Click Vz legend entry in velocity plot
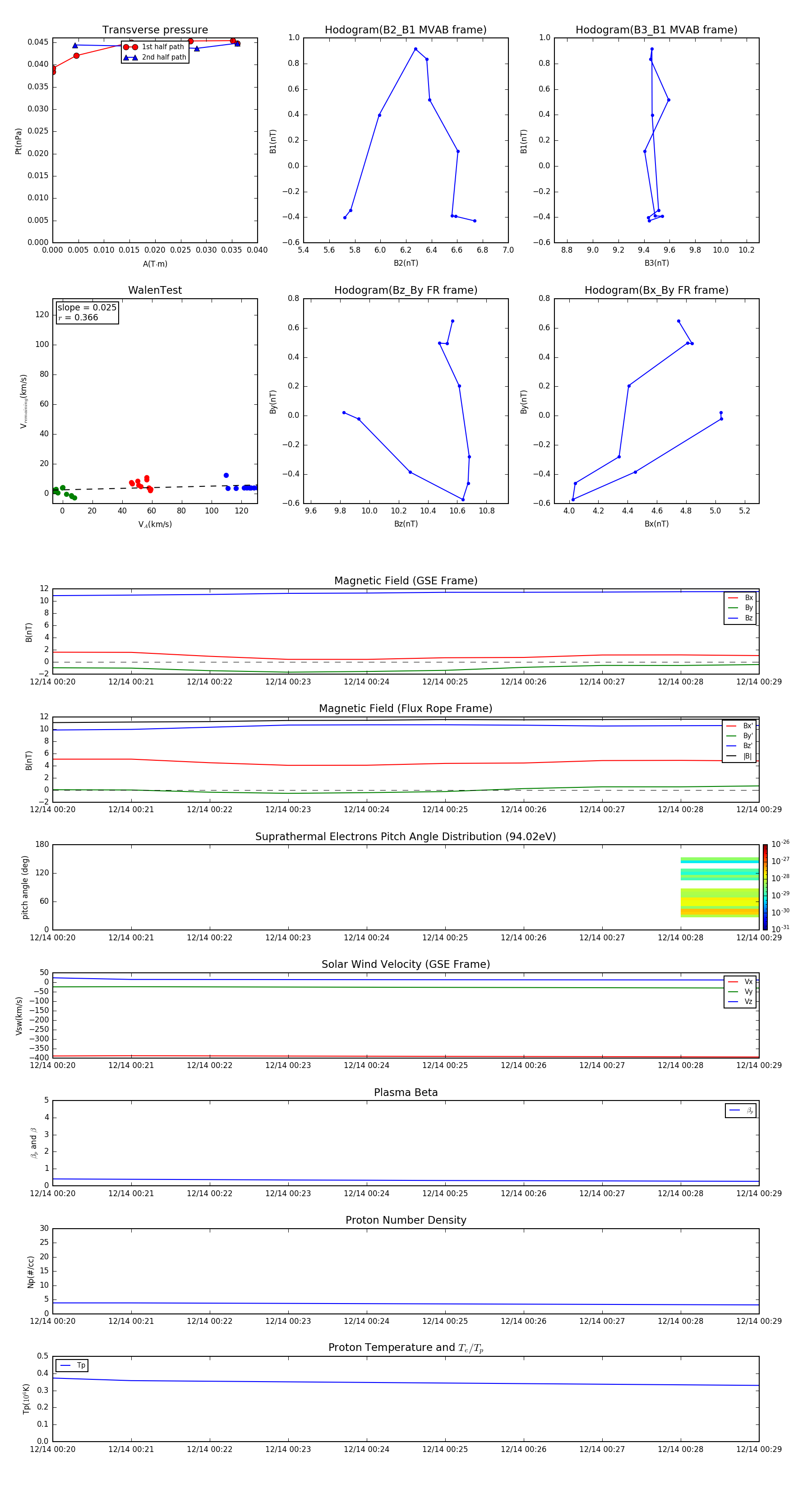This screenshot has height=1489, width=812. coord(740,1001)
